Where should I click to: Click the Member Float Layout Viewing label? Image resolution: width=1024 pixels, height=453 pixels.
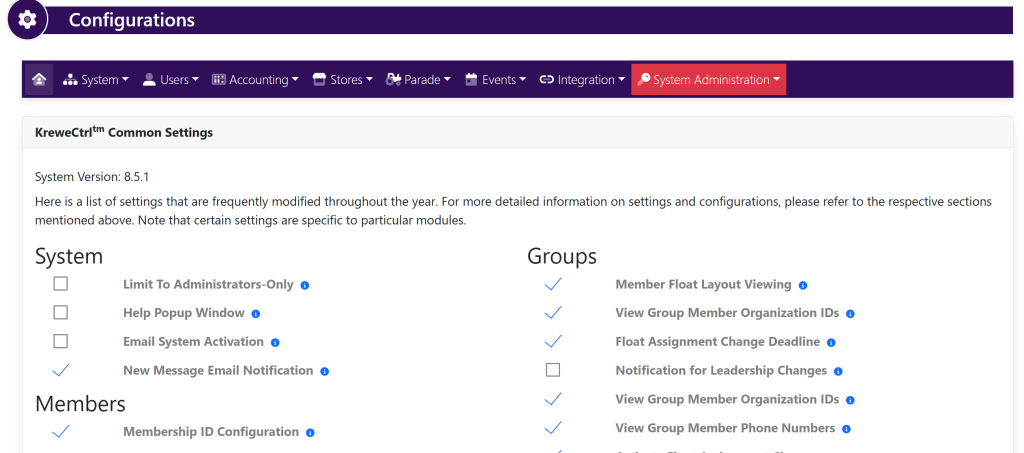pos(703,285)
